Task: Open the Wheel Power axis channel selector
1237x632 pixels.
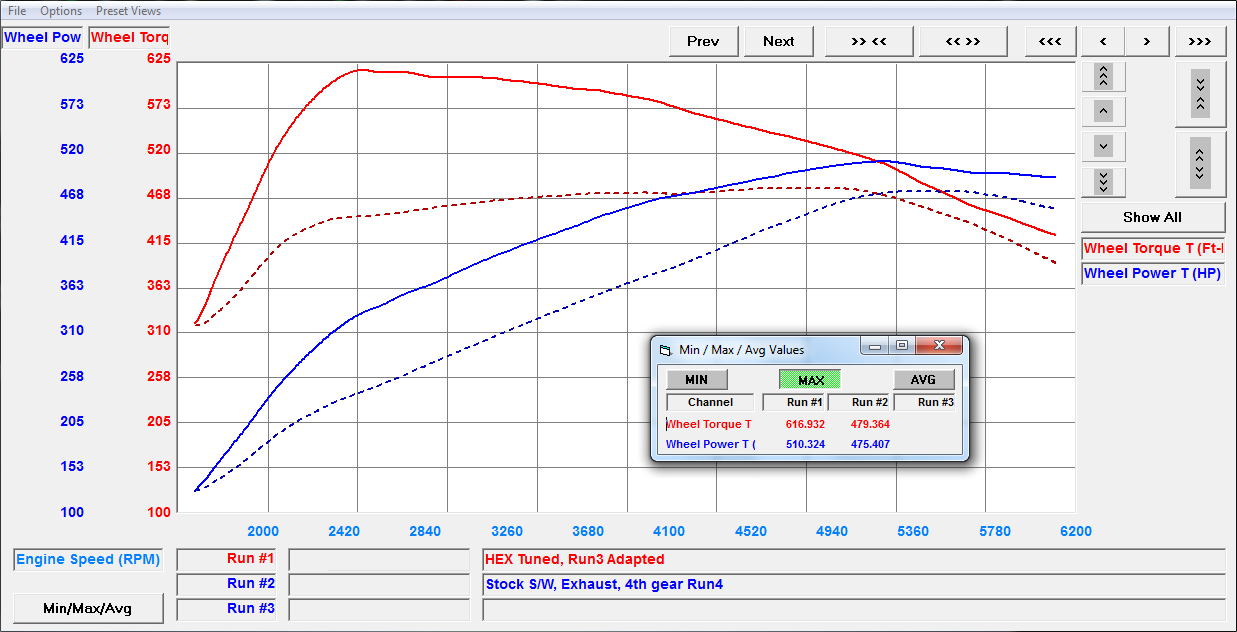Action: (43, 38)
